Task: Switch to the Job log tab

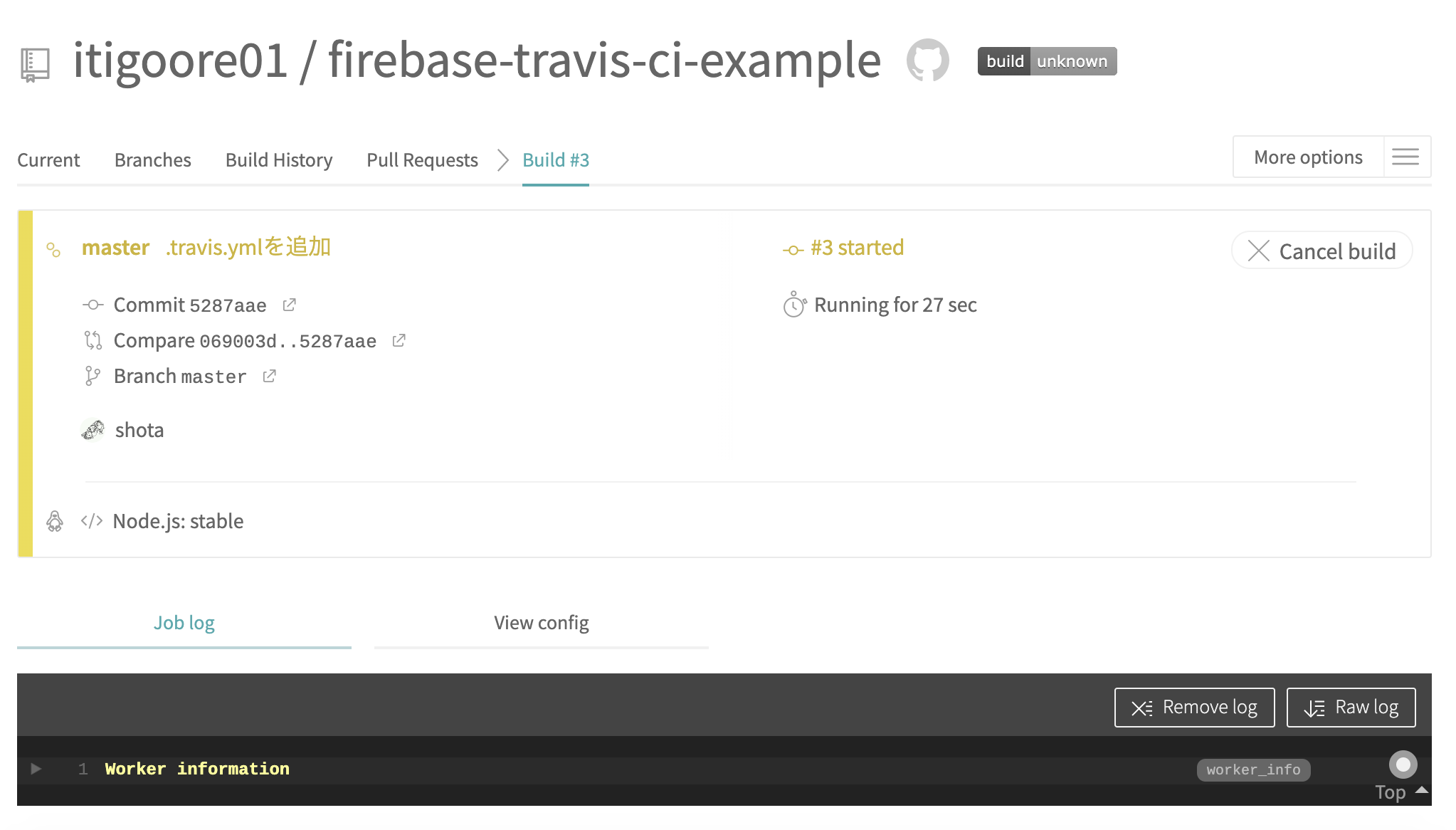Action: [x=185, y=621]
